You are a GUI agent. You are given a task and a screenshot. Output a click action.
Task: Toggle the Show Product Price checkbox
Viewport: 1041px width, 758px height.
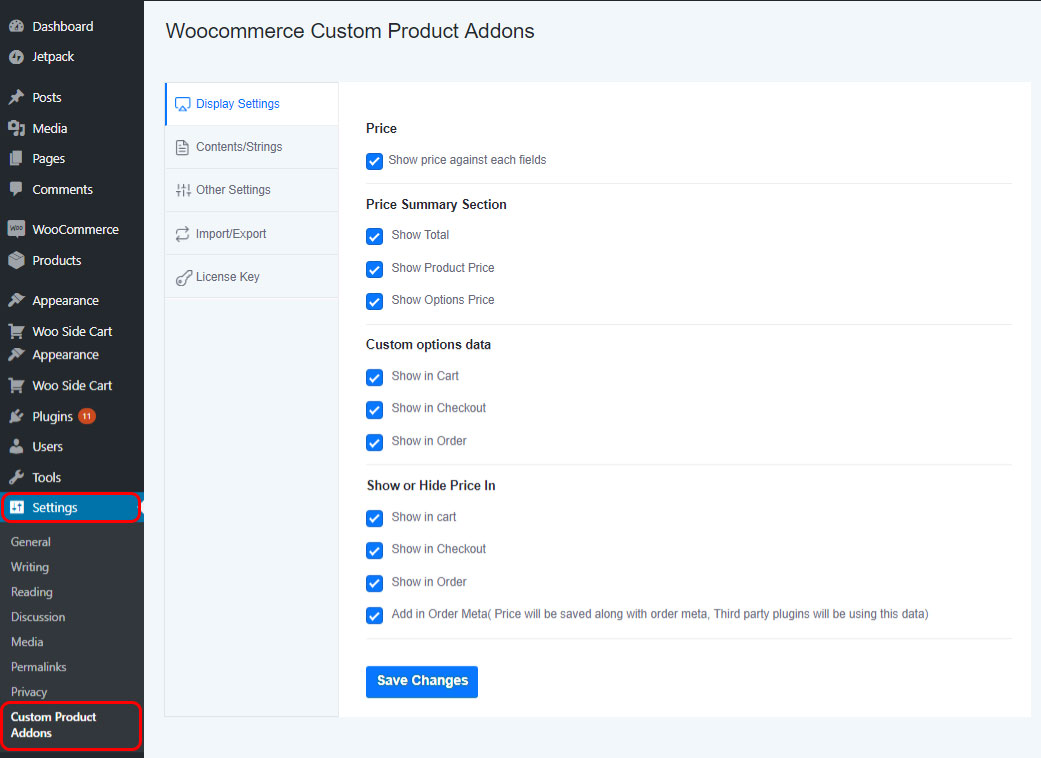(x=374, y=269)
